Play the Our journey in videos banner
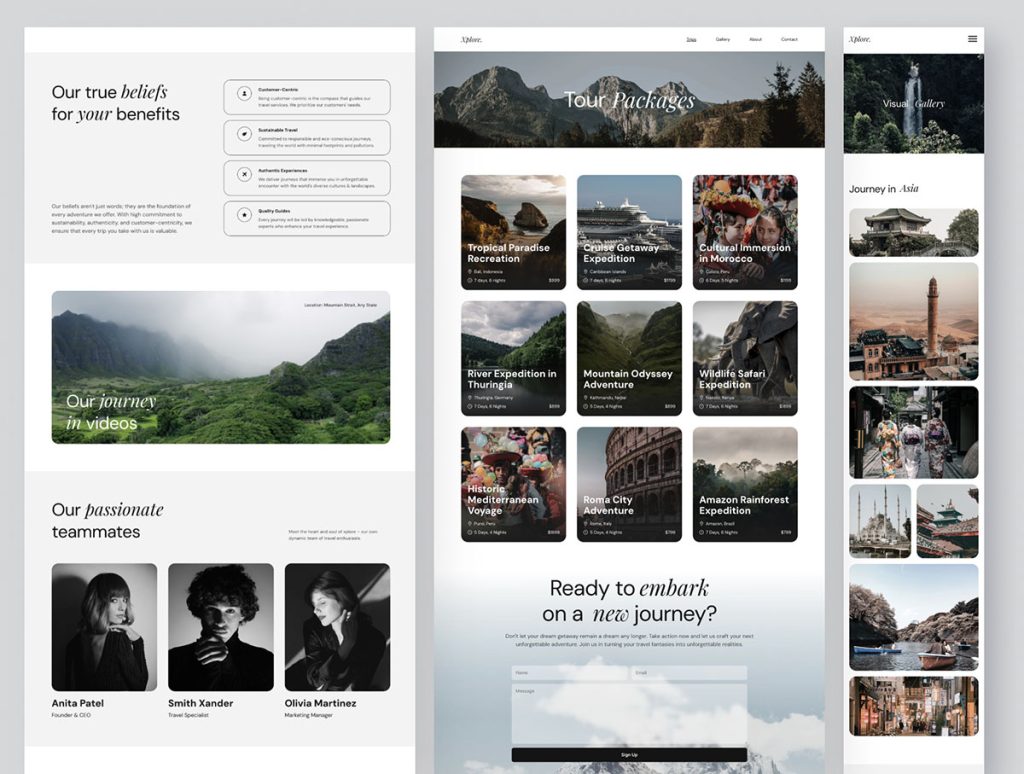 (221, 367)
